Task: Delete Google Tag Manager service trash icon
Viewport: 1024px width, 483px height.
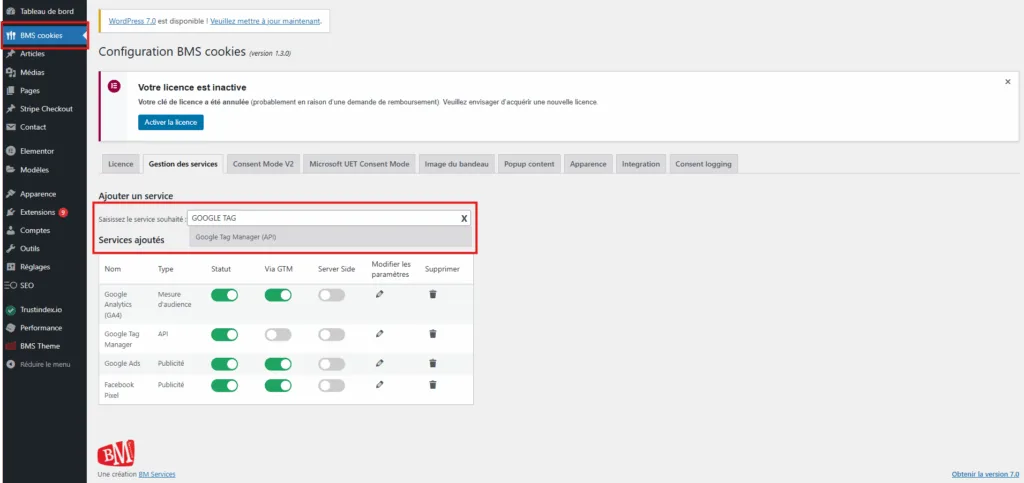Action: pos(432,334)
